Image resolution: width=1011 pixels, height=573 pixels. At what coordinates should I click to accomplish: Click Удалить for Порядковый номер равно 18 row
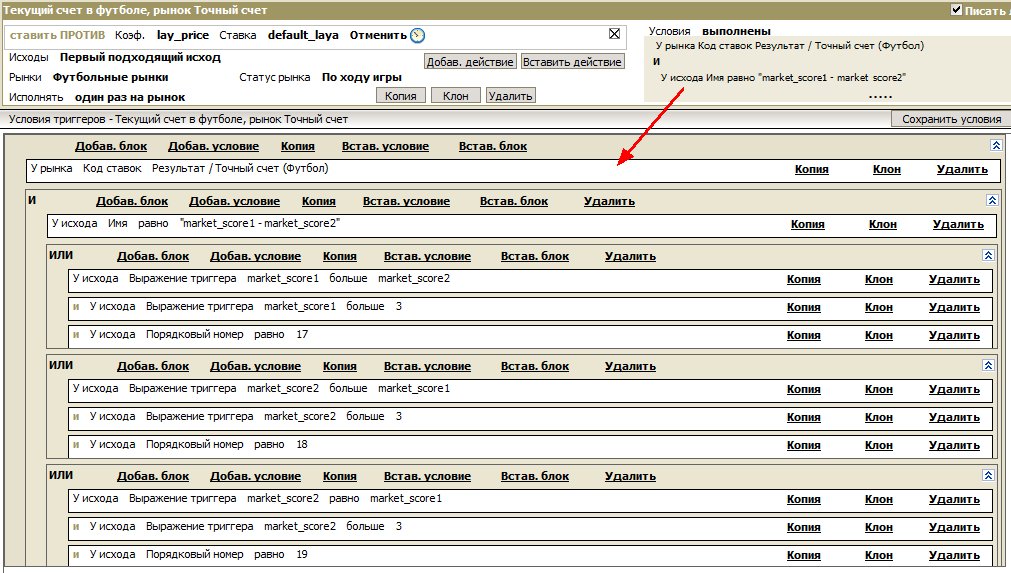954,445
